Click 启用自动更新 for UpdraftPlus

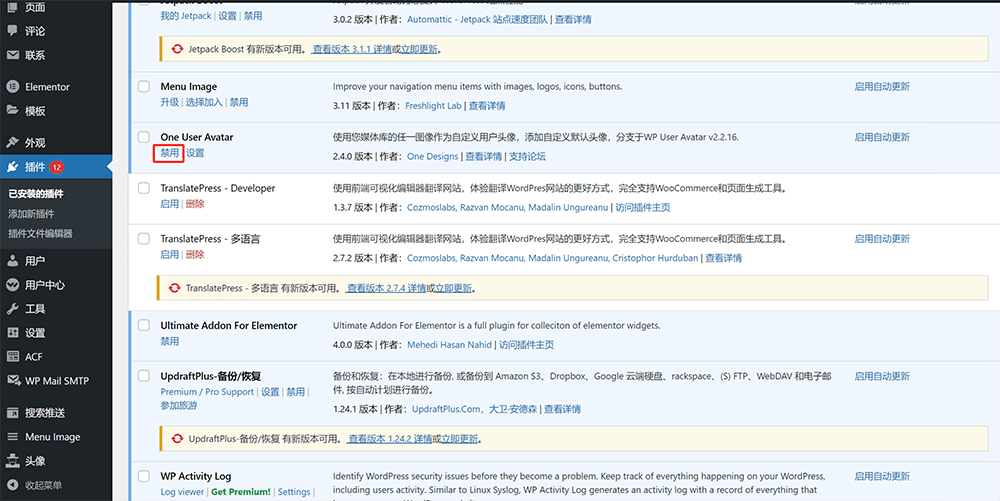(882, 376)
